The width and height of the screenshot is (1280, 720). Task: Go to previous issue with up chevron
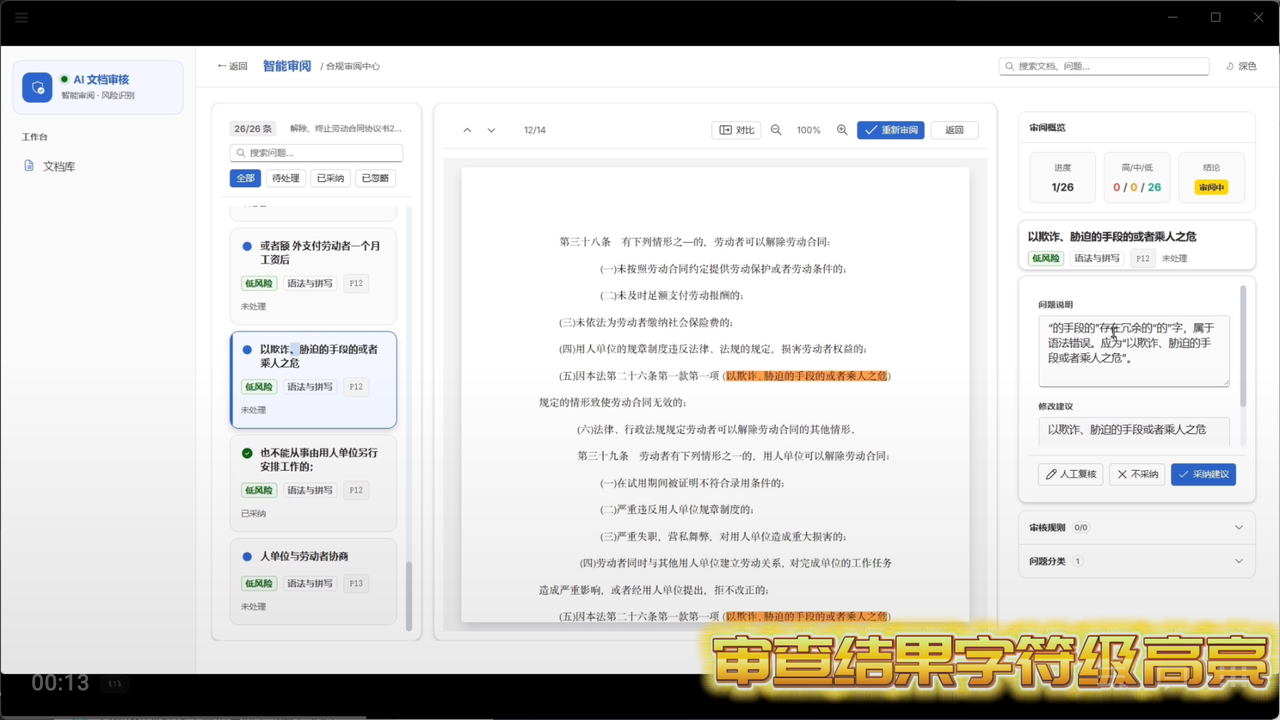(x=467, y=130)
